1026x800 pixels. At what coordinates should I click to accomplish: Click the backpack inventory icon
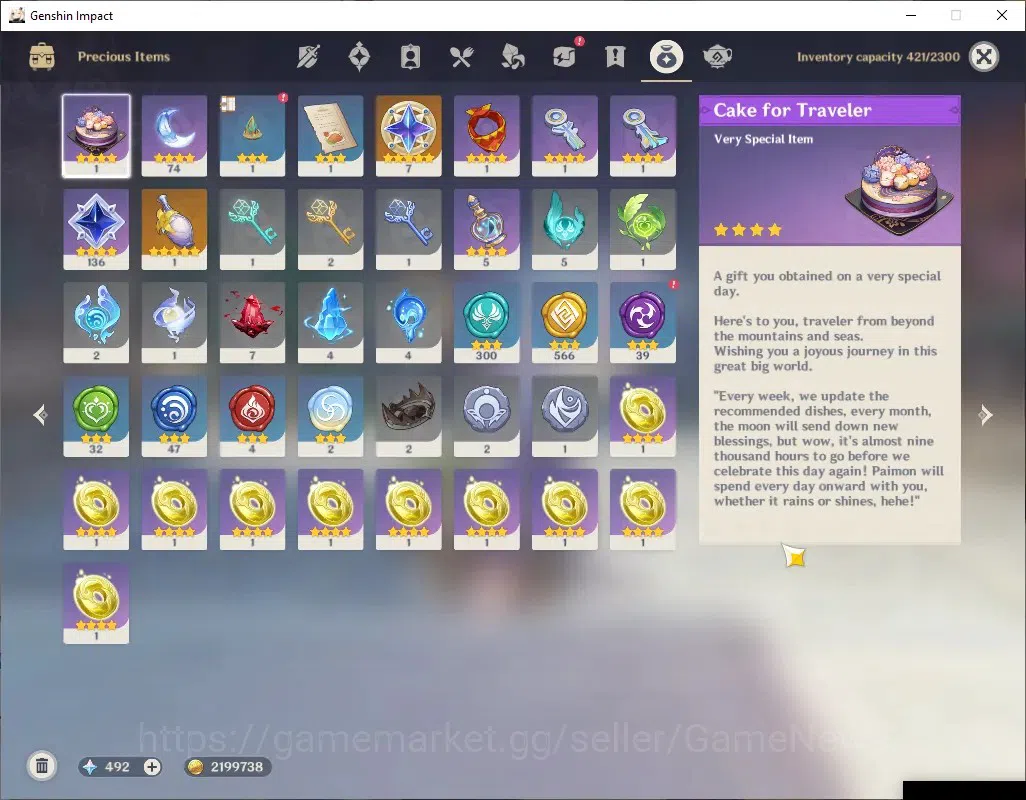pos(42,57)
